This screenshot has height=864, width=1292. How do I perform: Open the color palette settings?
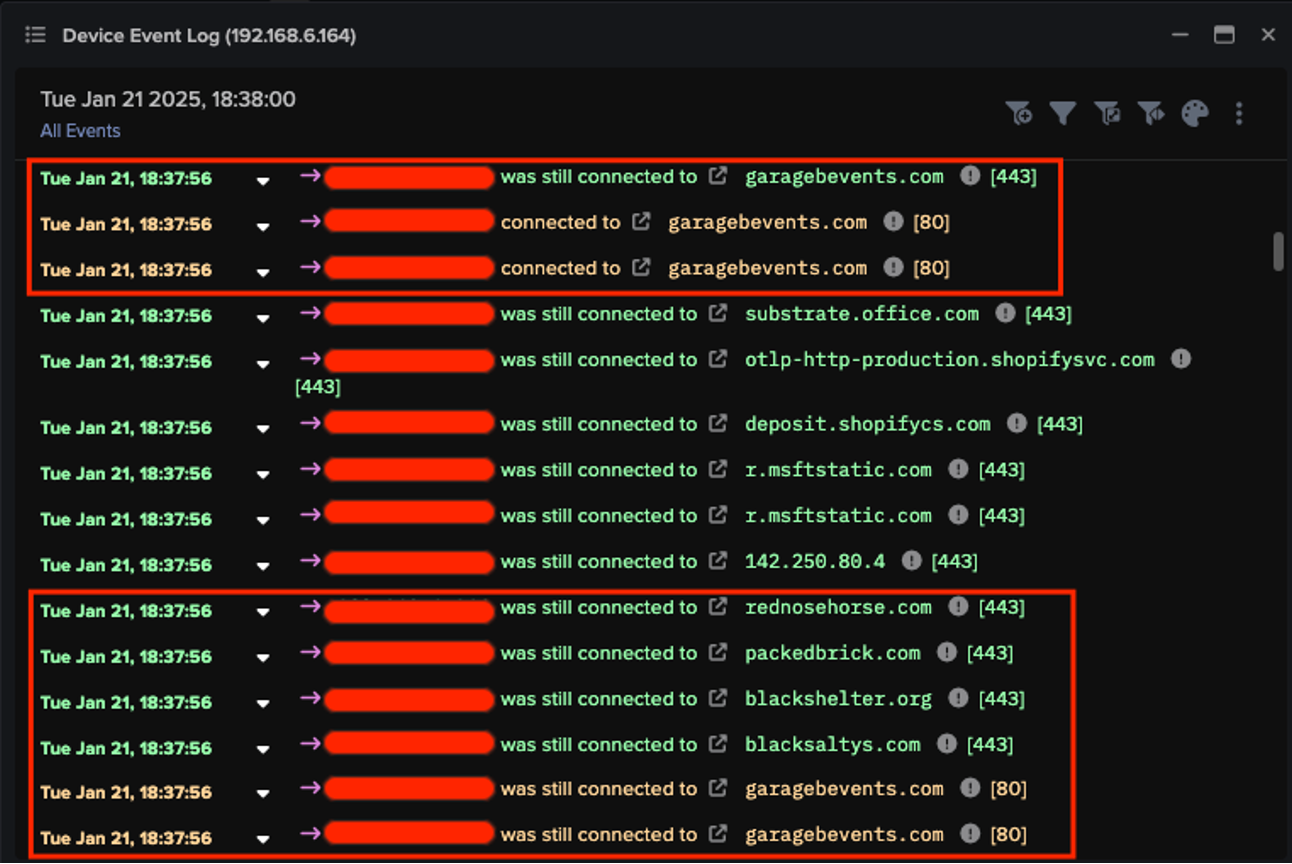point(1194,113)
